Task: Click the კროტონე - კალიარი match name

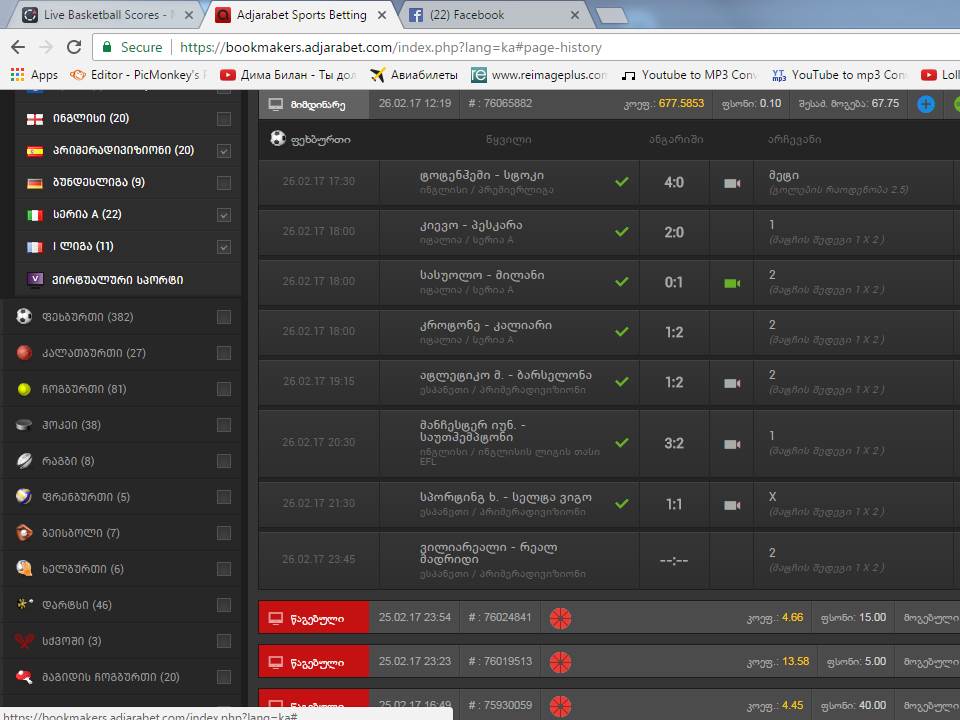Action: [x=486, y=325]
